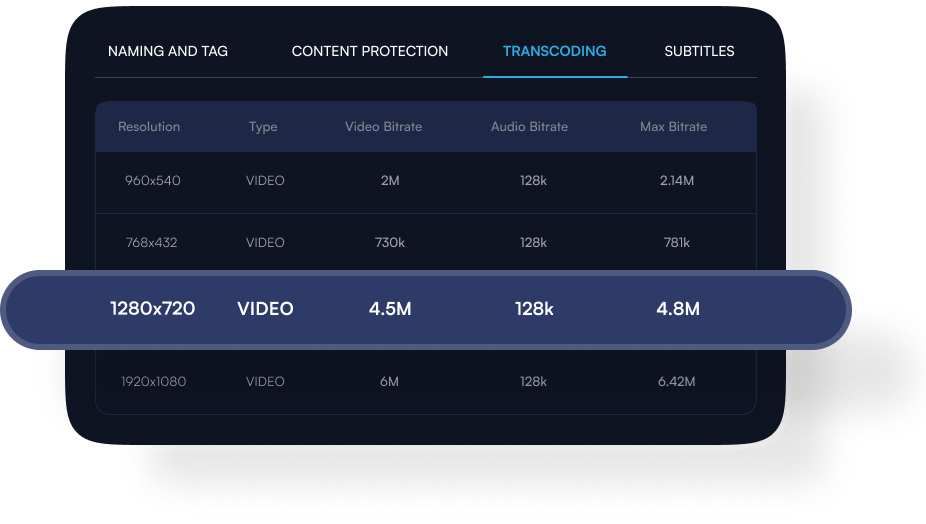Click the 4.8M max bitrate value
The image size is (926, 524).
677,309
